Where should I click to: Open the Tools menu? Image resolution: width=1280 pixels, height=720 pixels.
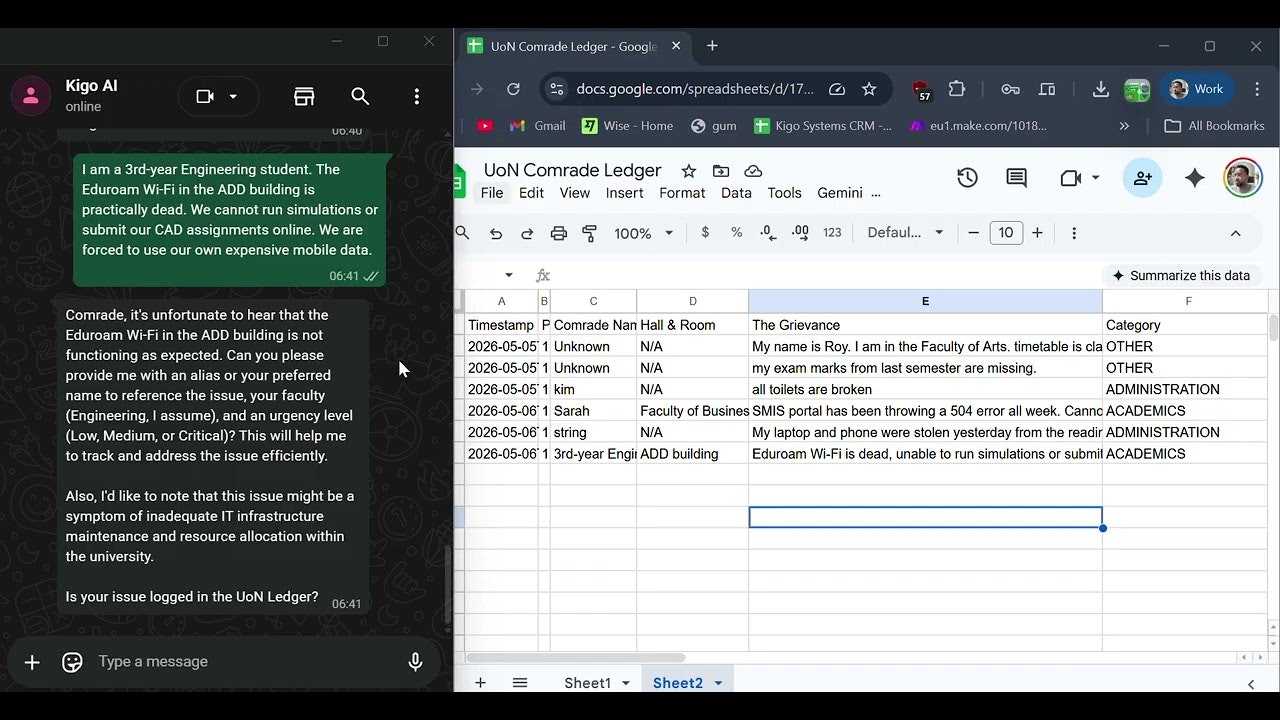point(784,193)
